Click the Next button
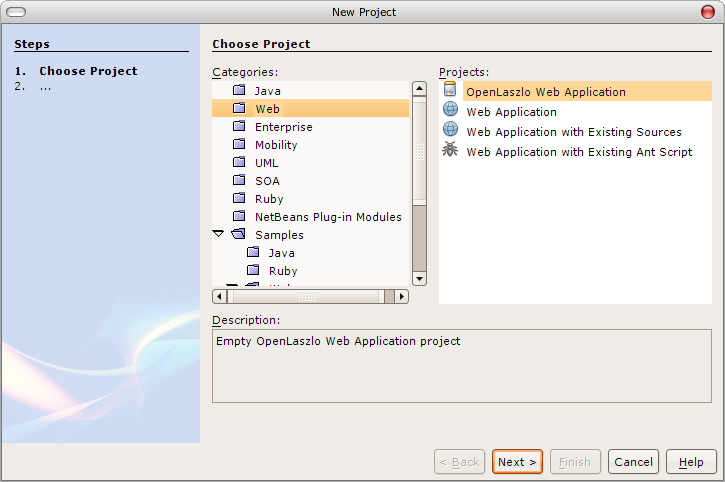The image size is (725, 482). click(517, 462)
